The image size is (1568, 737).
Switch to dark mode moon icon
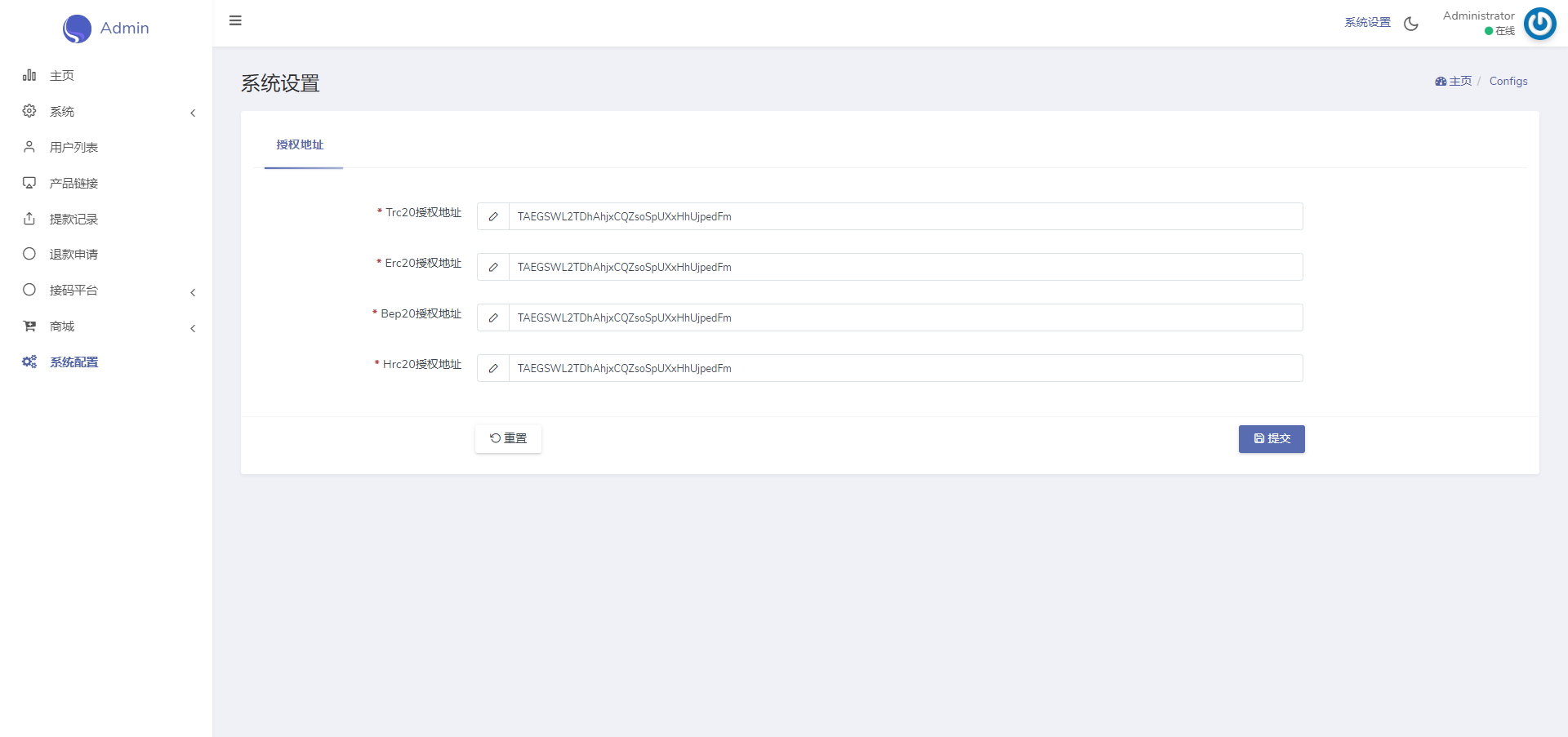click(1411, 24)
